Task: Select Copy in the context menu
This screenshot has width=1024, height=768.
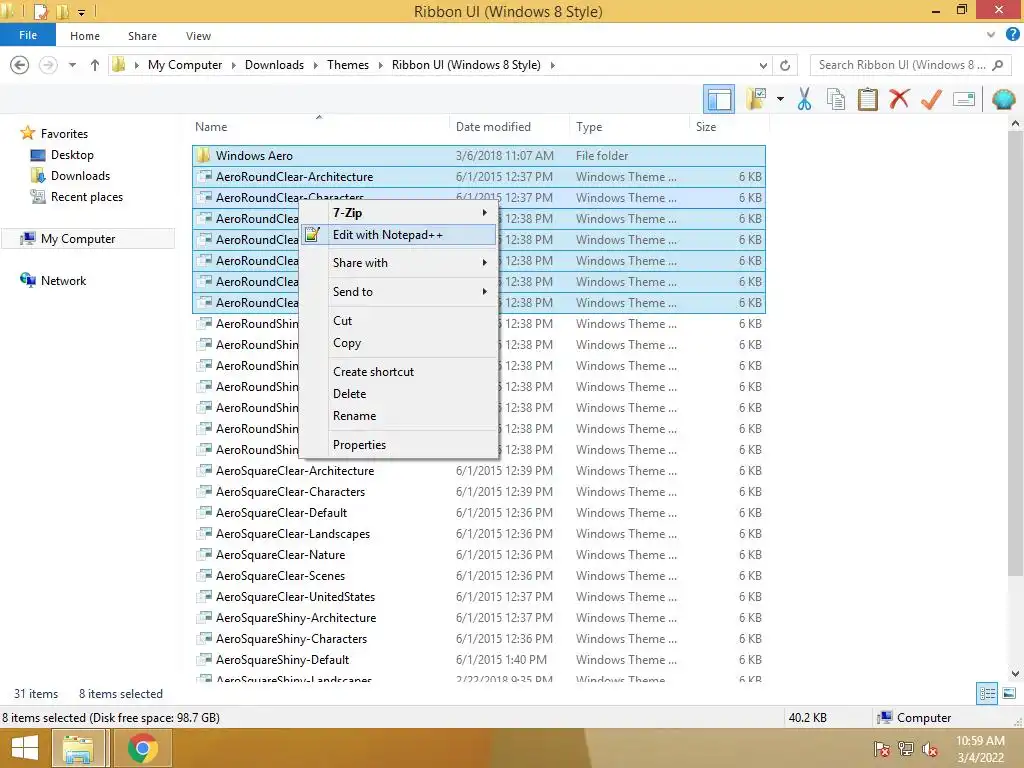Action: (399, 343)
